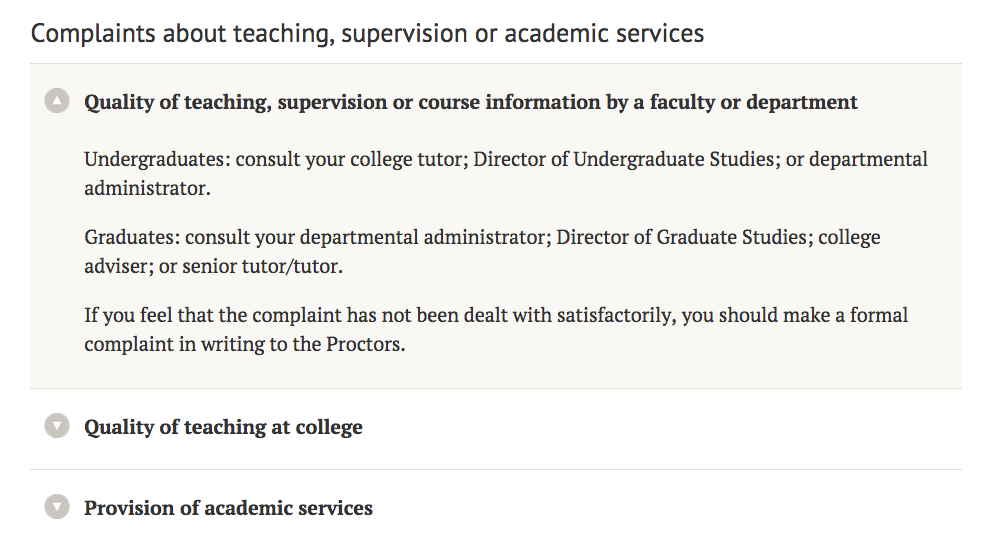The image size is (991, 555).
Task: Click "Director of Undergraduate Studies" text
Action: [624, 159]
